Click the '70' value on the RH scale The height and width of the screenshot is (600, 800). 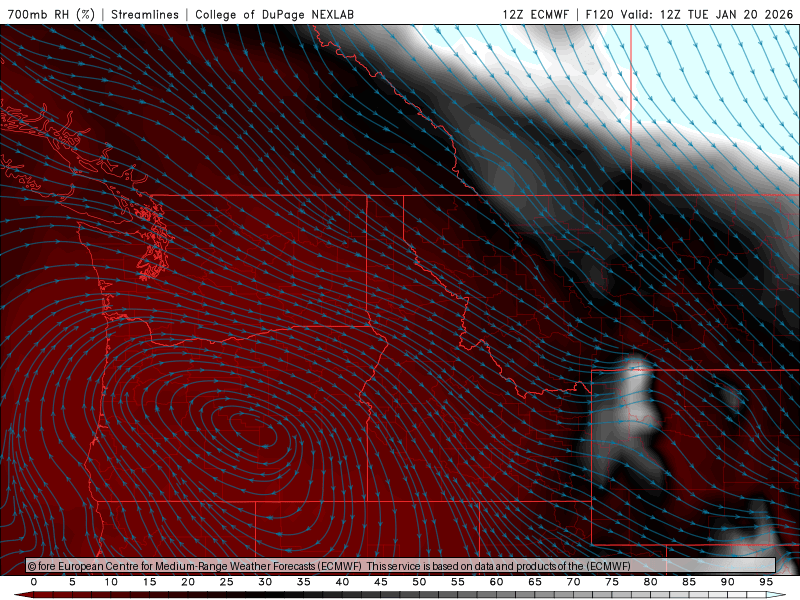[573, 582]
